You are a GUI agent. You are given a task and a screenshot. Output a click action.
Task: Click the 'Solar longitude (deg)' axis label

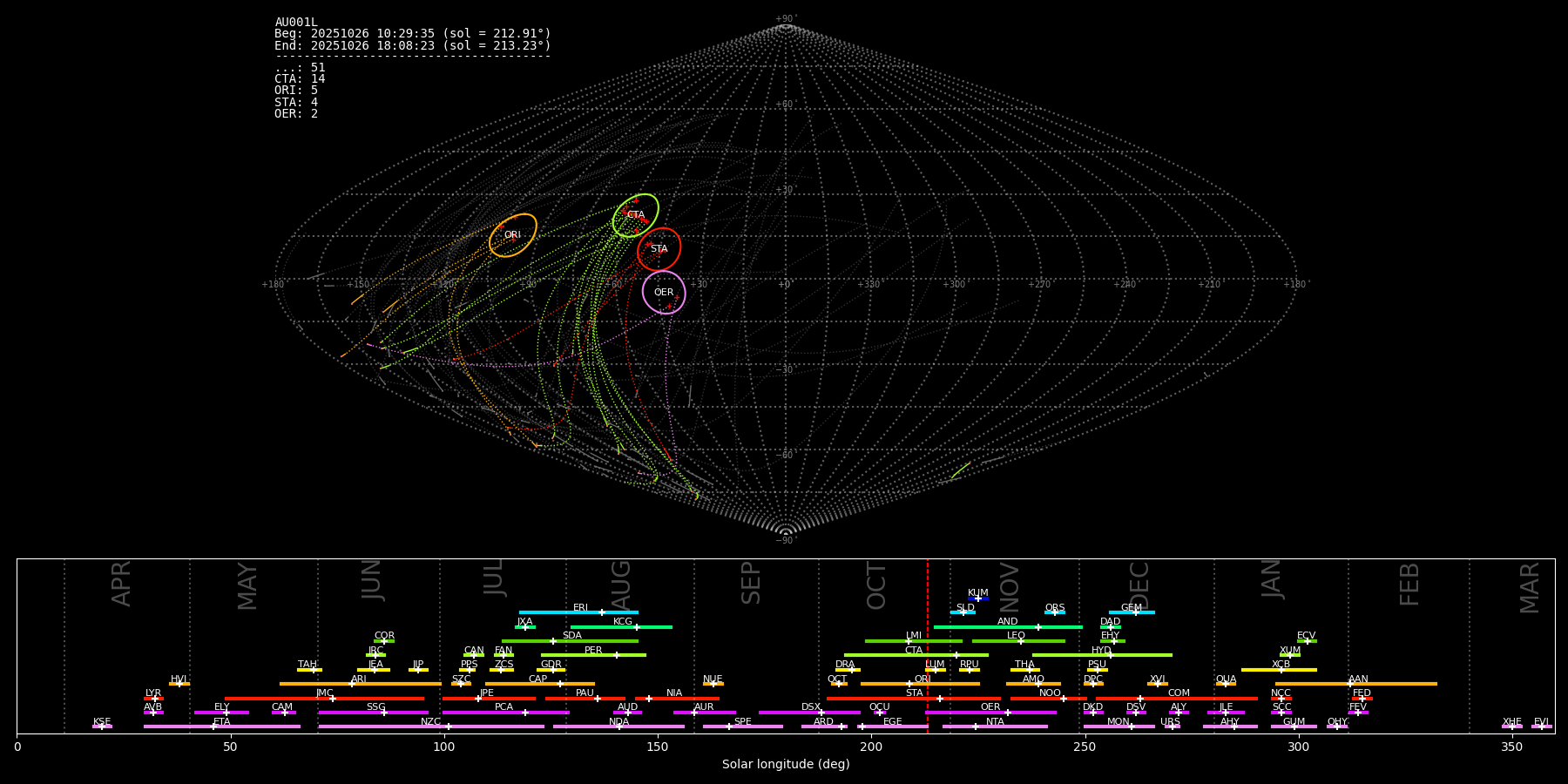coord(786,765)
